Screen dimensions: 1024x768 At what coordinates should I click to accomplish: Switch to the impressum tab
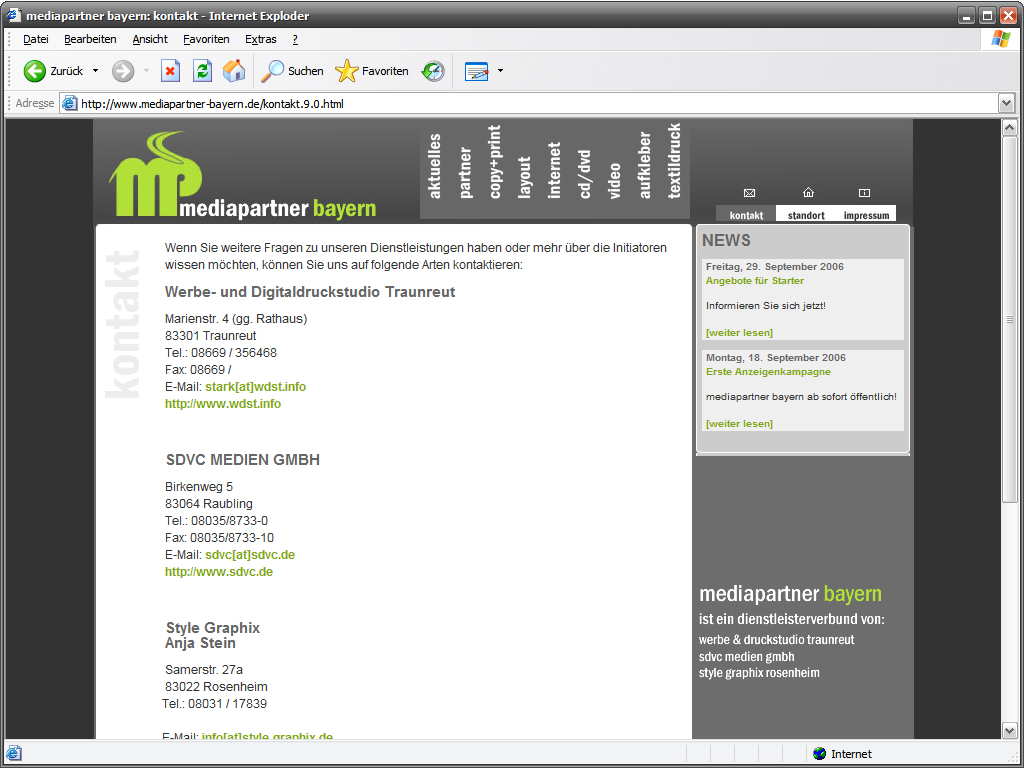pyautogui.click(x=866, y=215)
